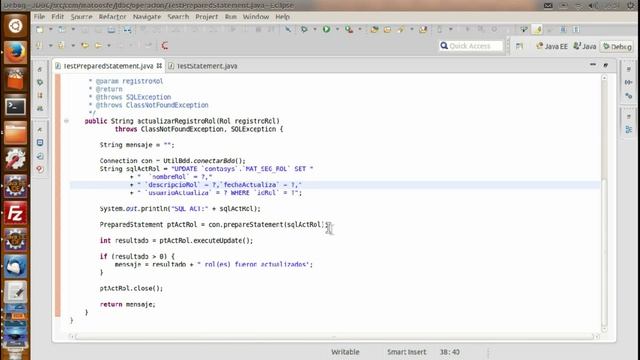Open the Run menu
The image size is (640, 360).
pyautogui.click(x=231, y=17)
